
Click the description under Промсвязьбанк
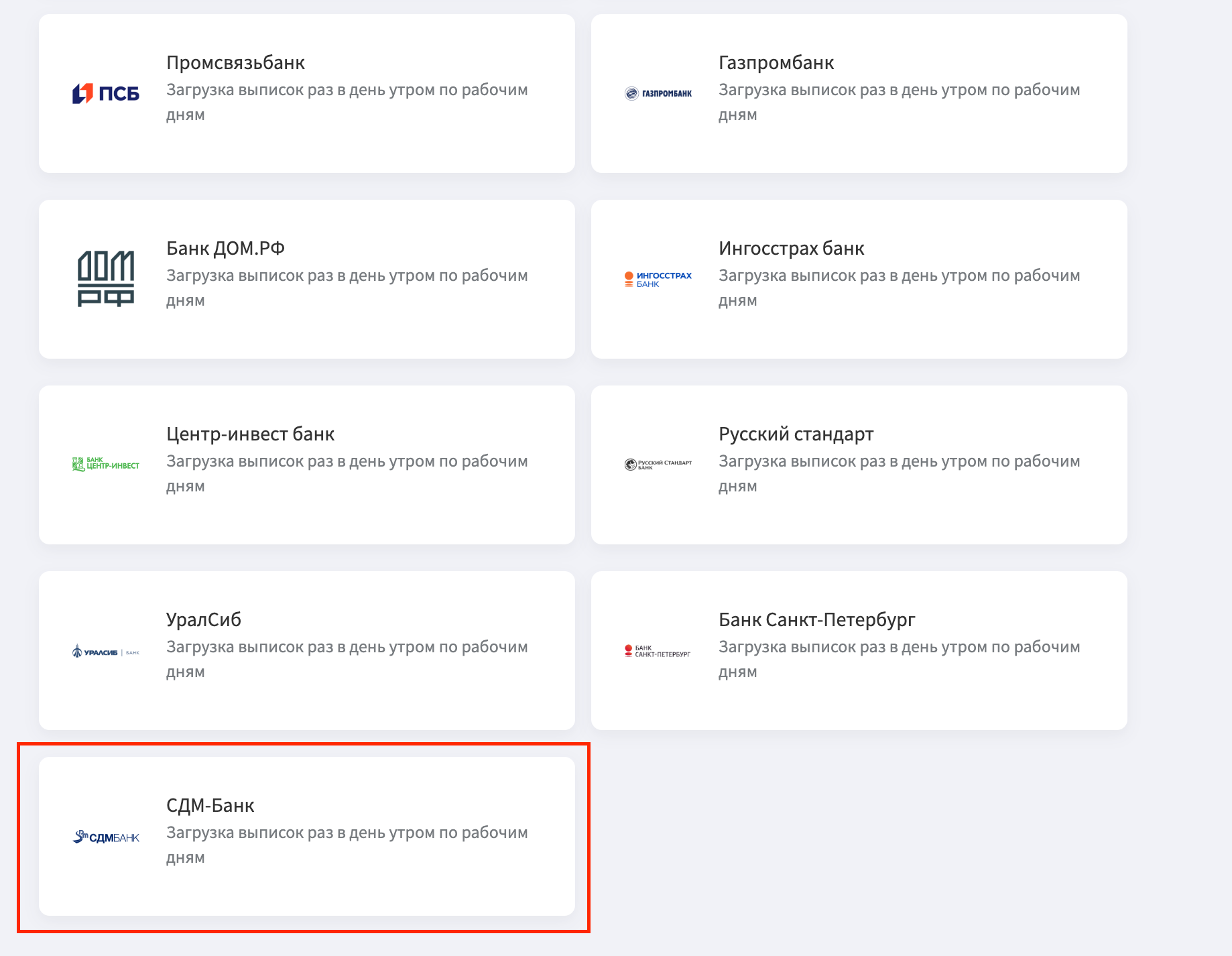click(347, 102)
